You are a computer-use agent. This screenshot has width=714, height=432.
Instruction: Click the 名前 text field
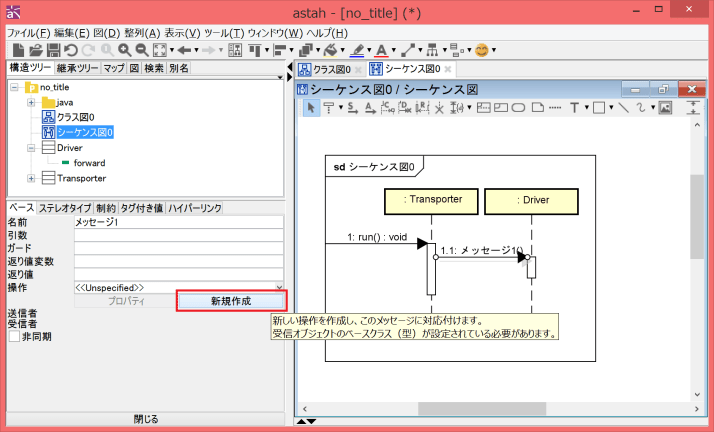[x=178, y=222]
